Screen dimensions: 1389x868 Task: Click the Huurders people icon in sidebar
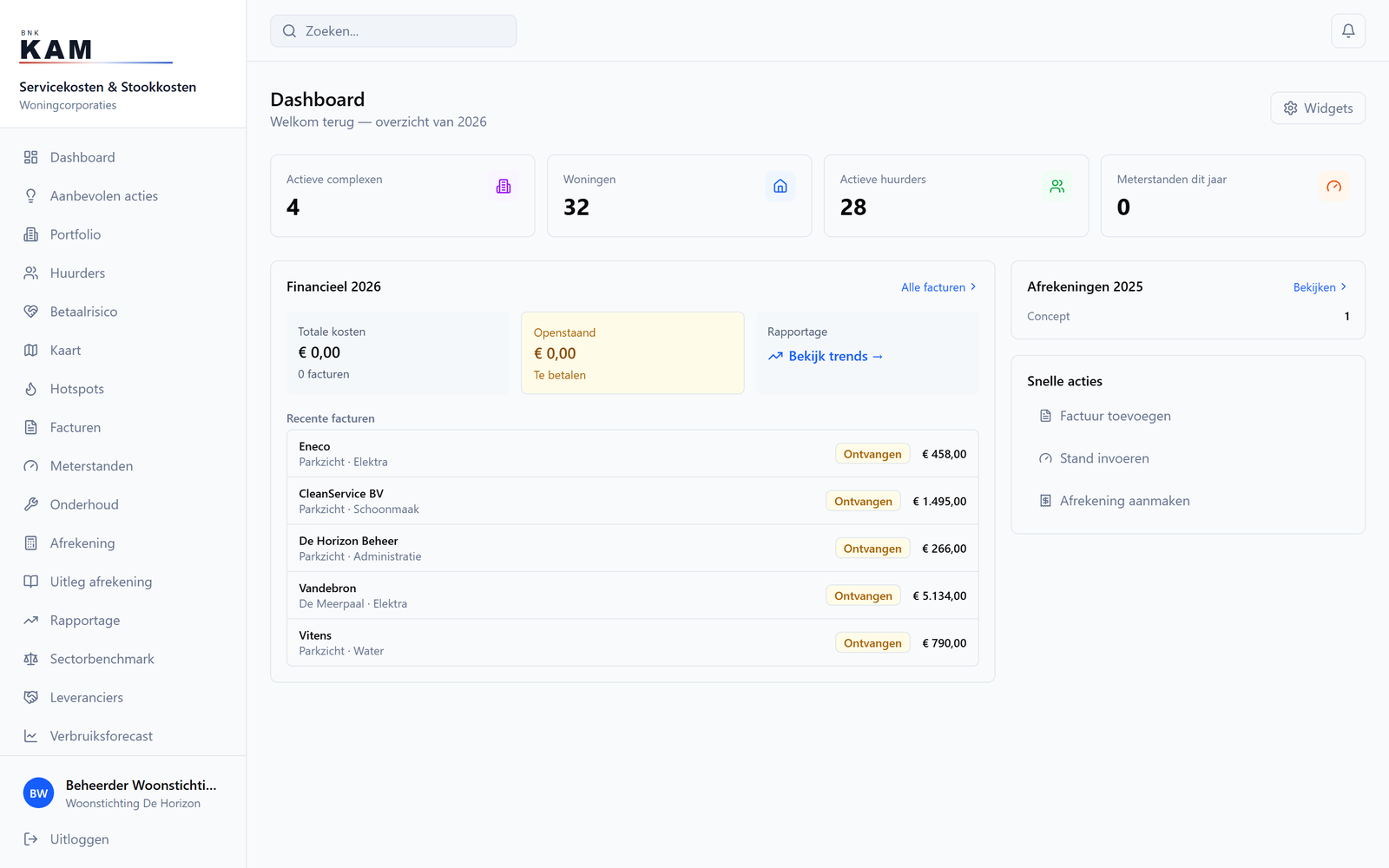(31, 273)
